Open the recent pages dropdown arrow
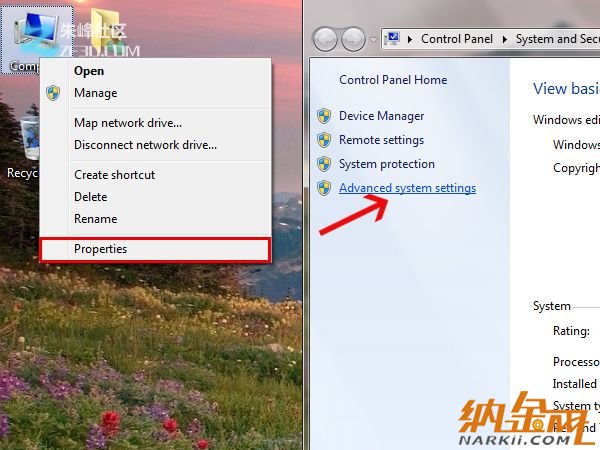This screenshot has width=600, height=450. coord(373,39)
